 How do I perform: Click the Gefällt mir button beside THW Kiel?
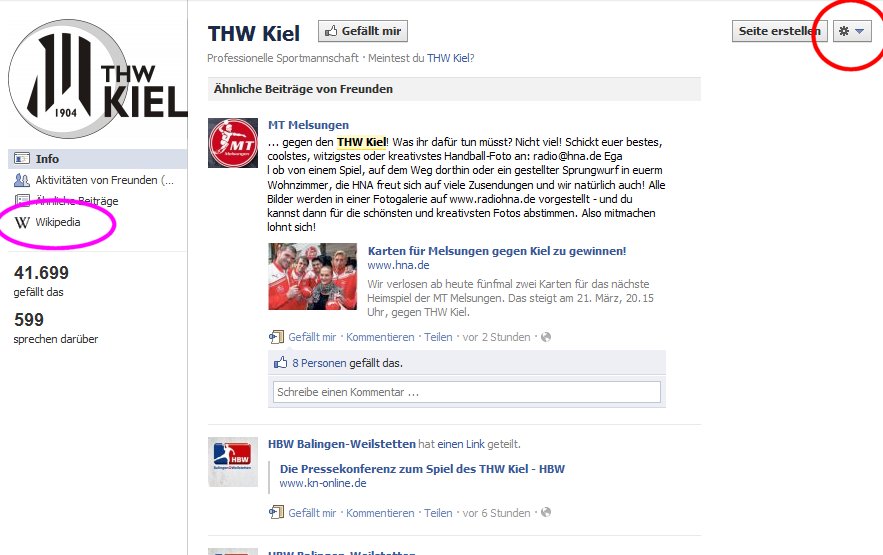pos(363,32)
